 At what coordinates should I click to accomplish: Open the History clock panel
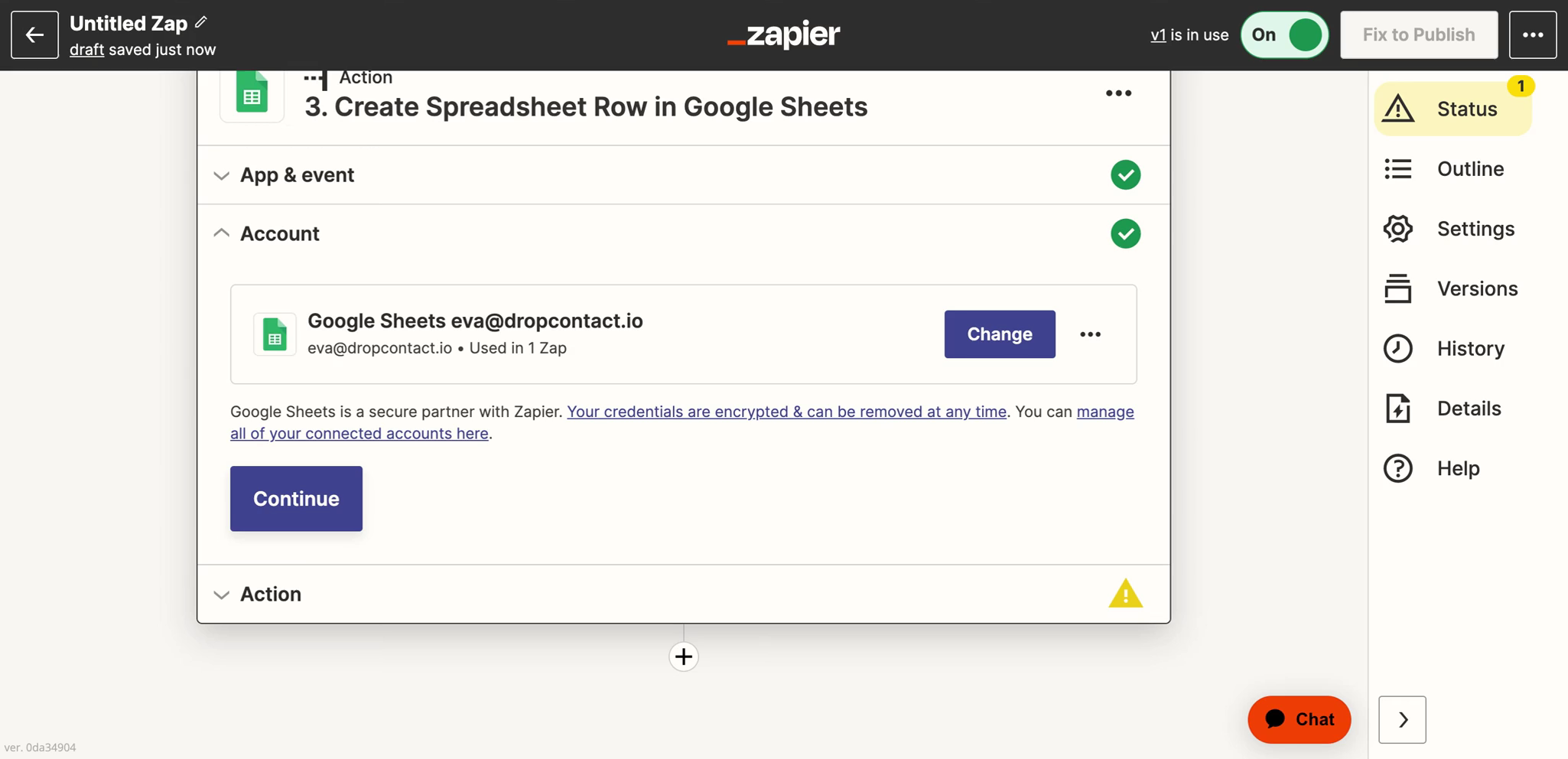click(x=1444, y=348)
